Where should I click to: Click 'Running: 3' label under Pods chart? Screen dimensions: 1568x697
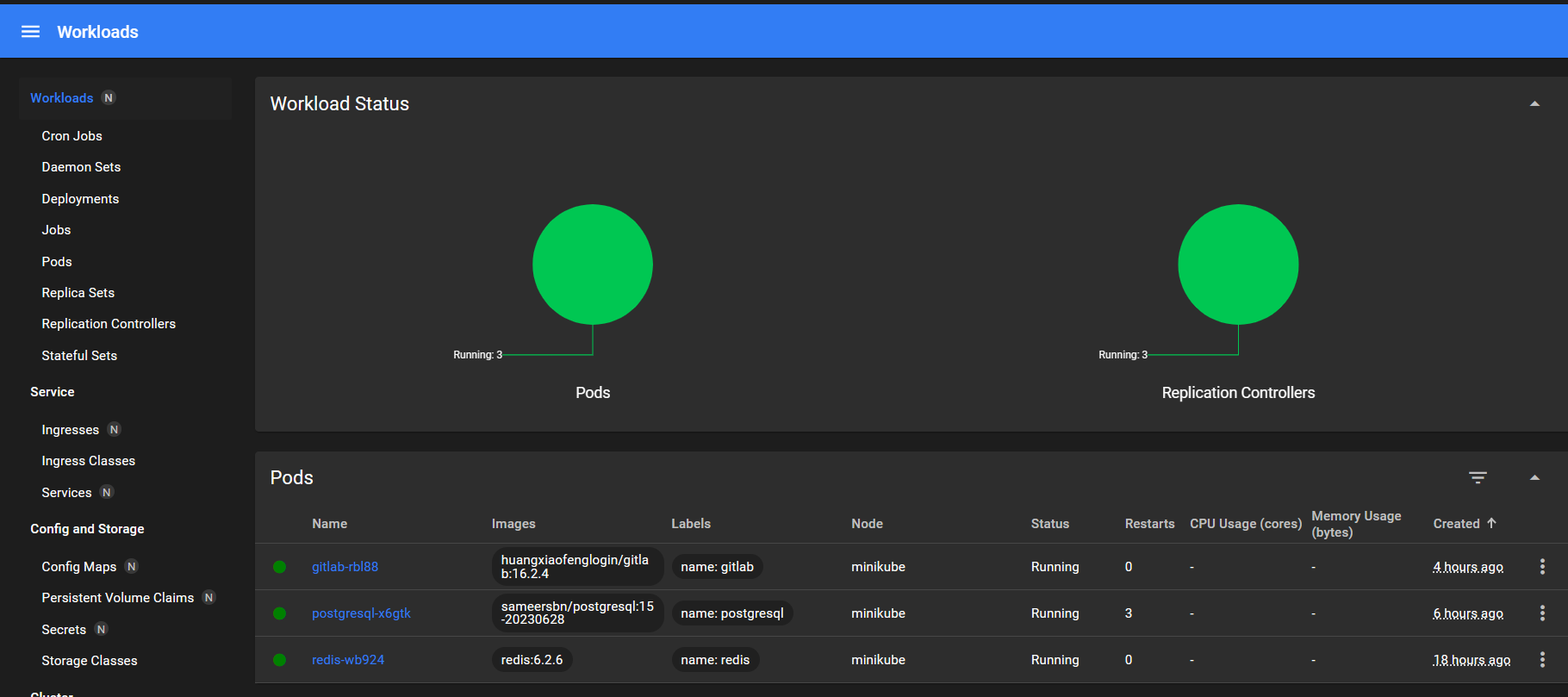(478, 355)
